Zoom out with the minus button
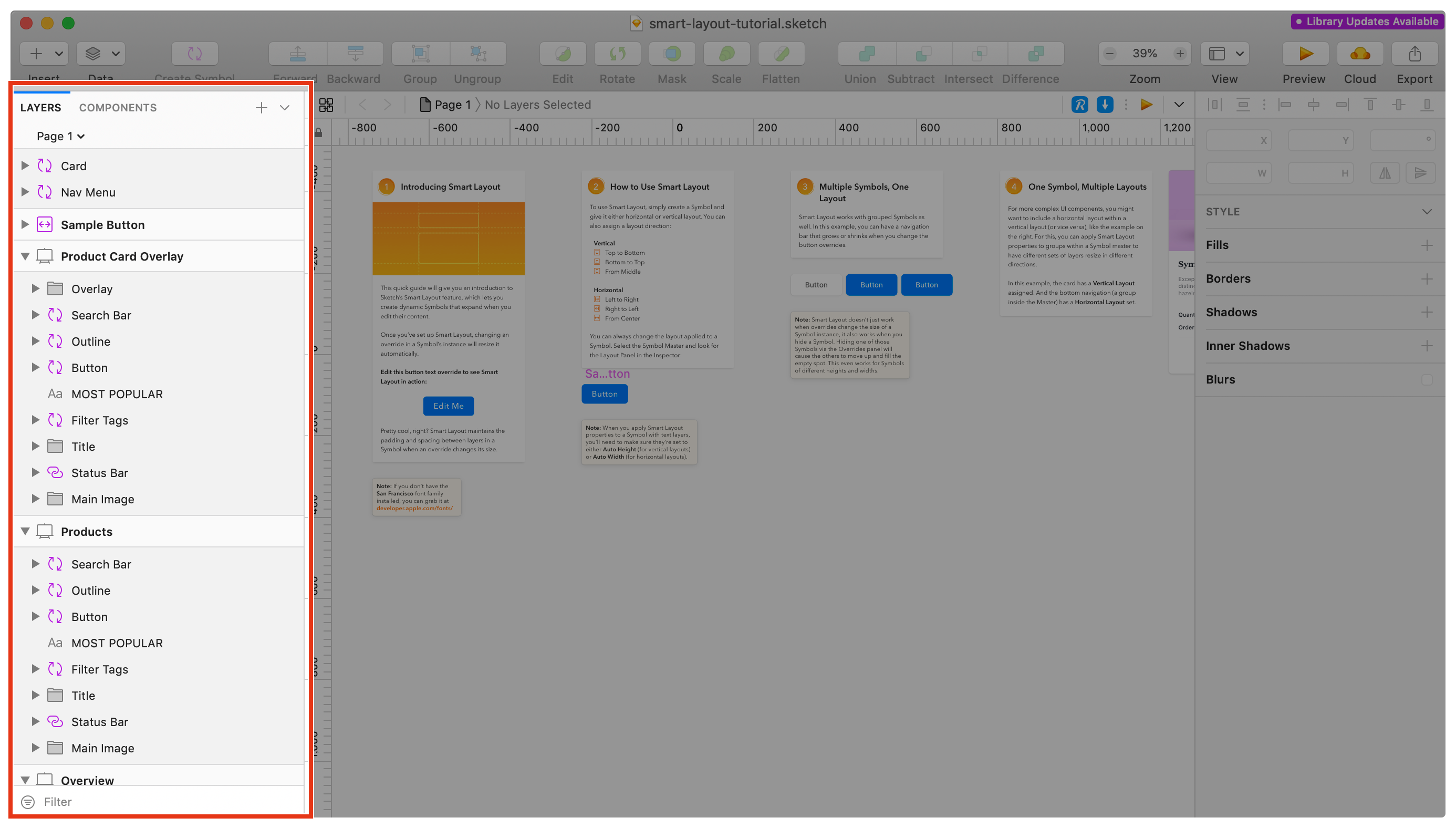1456x828 pixels. (1109, 54)
